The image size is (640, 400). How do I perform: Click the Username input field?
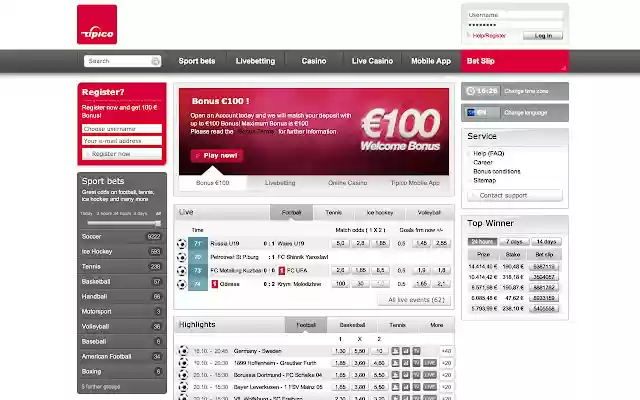pyautogui.click(x=515, y=15)
